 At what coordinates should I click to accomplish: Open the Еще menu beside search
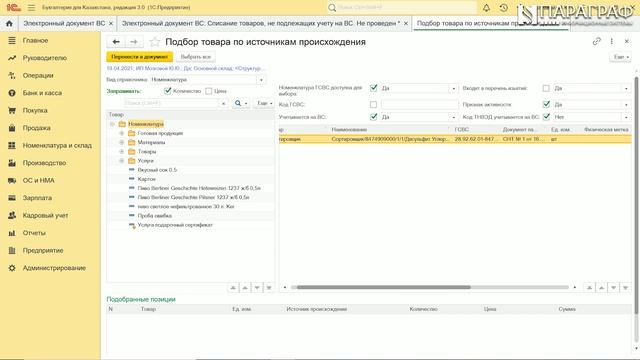[x=264, y=103]
